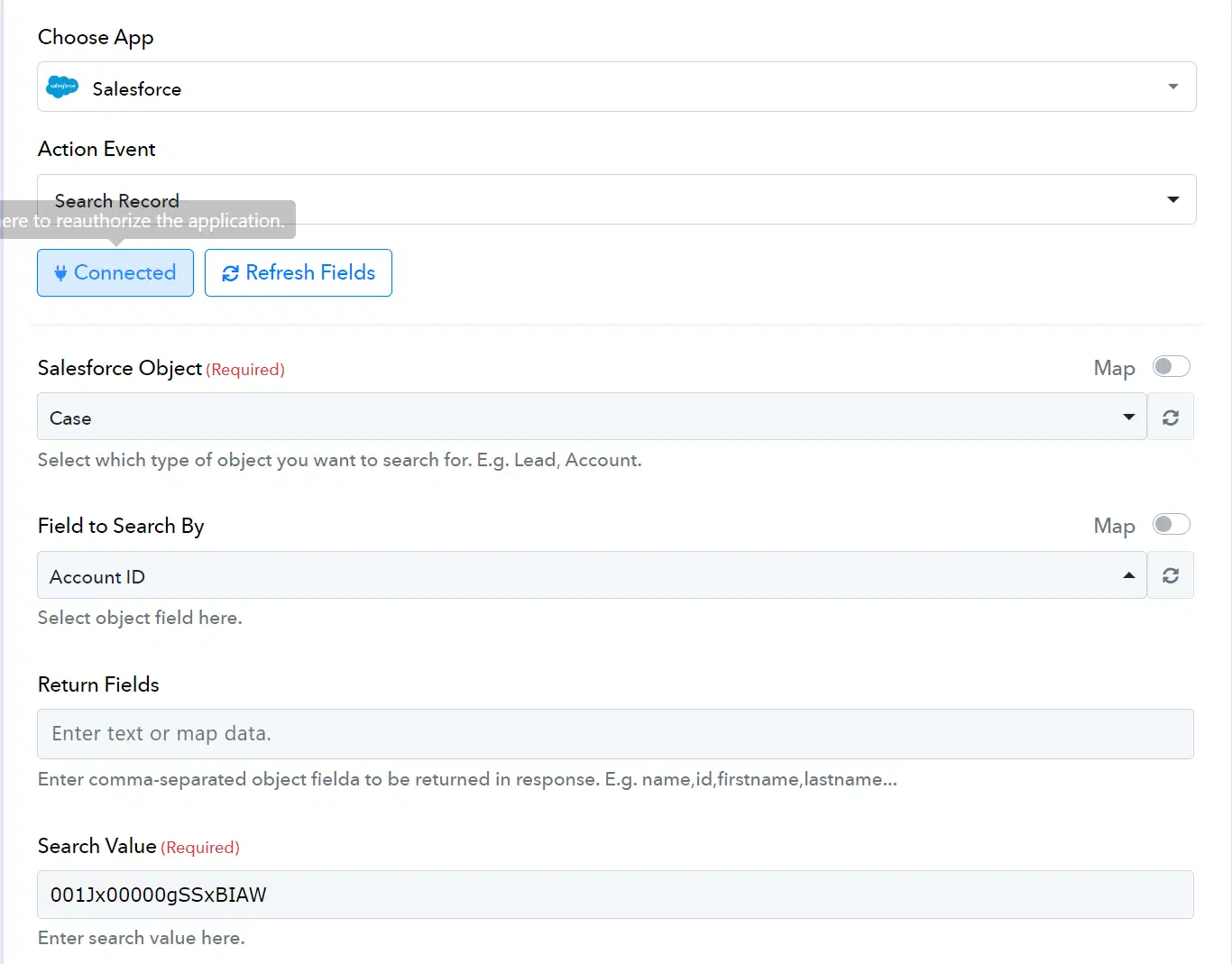Click the Action Event heading
The width and height of the screenshot is (1232, 964).
[97, 149]
